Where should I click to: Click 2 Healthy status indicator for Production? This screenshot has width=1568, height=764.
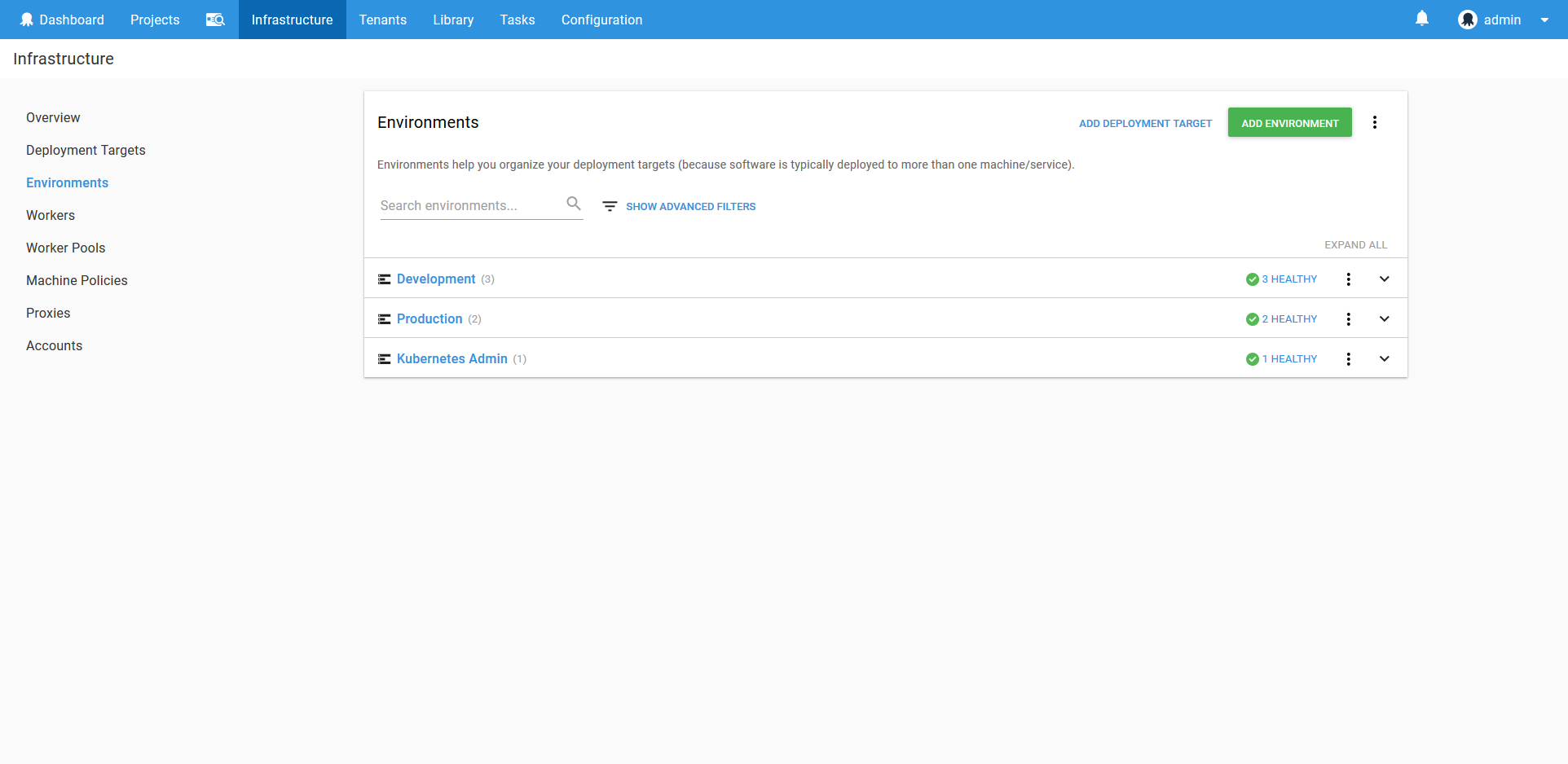pyautogui.click(x=1288, y=318)
